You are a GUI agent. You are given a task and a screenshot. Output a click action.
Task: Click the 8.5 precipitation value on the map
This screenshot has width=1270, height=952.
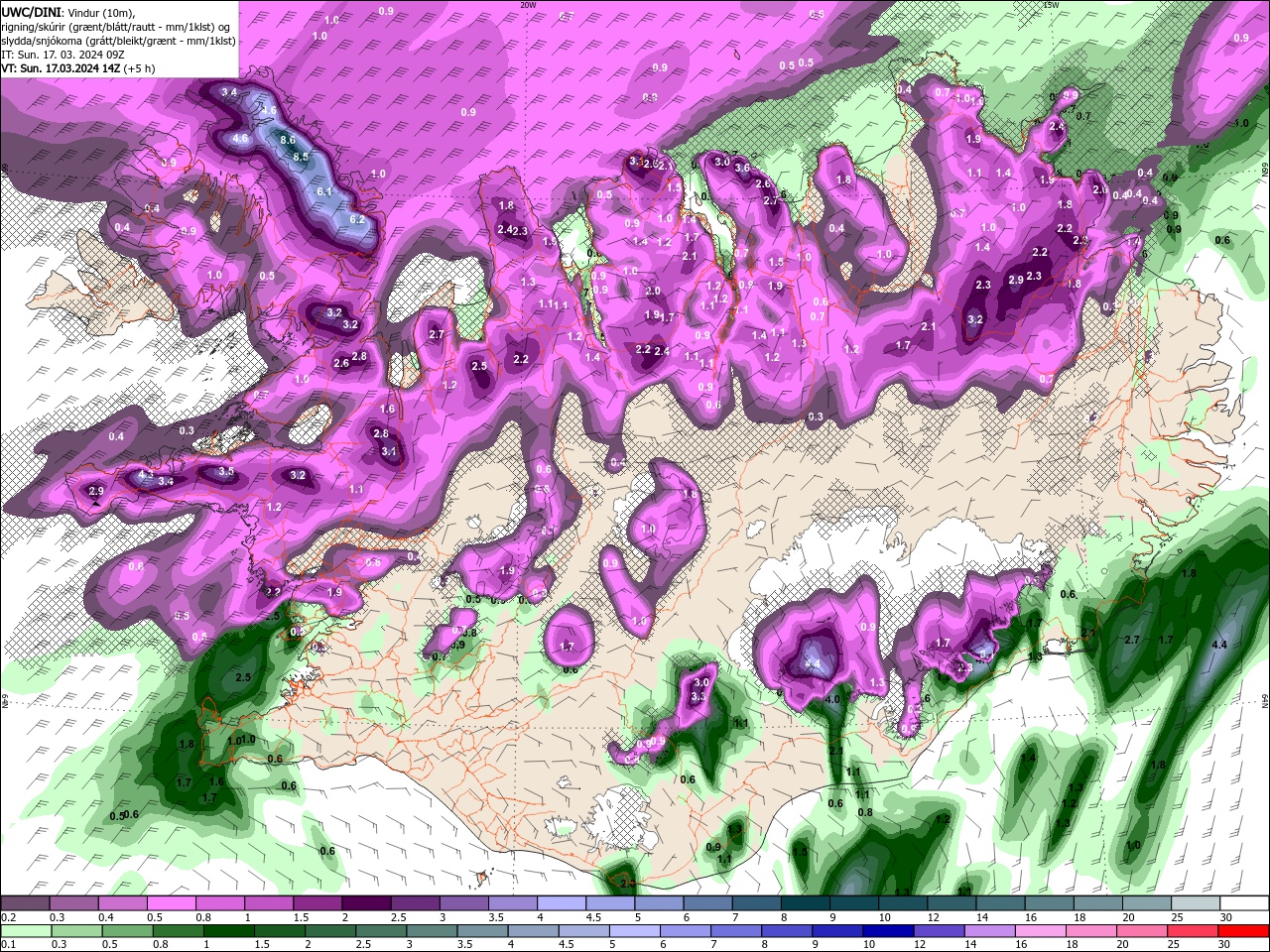click(302, 156)
